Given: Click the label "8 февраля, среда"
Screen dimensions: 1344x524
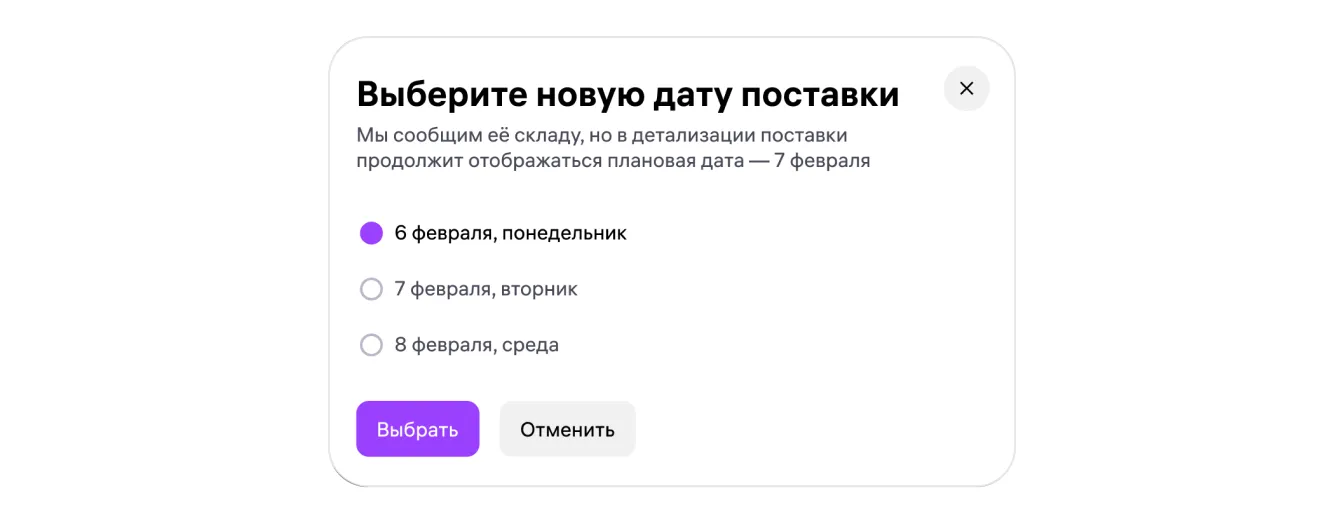Looking at the screenshot, I should pyautogui.click(x=476, y=345).
